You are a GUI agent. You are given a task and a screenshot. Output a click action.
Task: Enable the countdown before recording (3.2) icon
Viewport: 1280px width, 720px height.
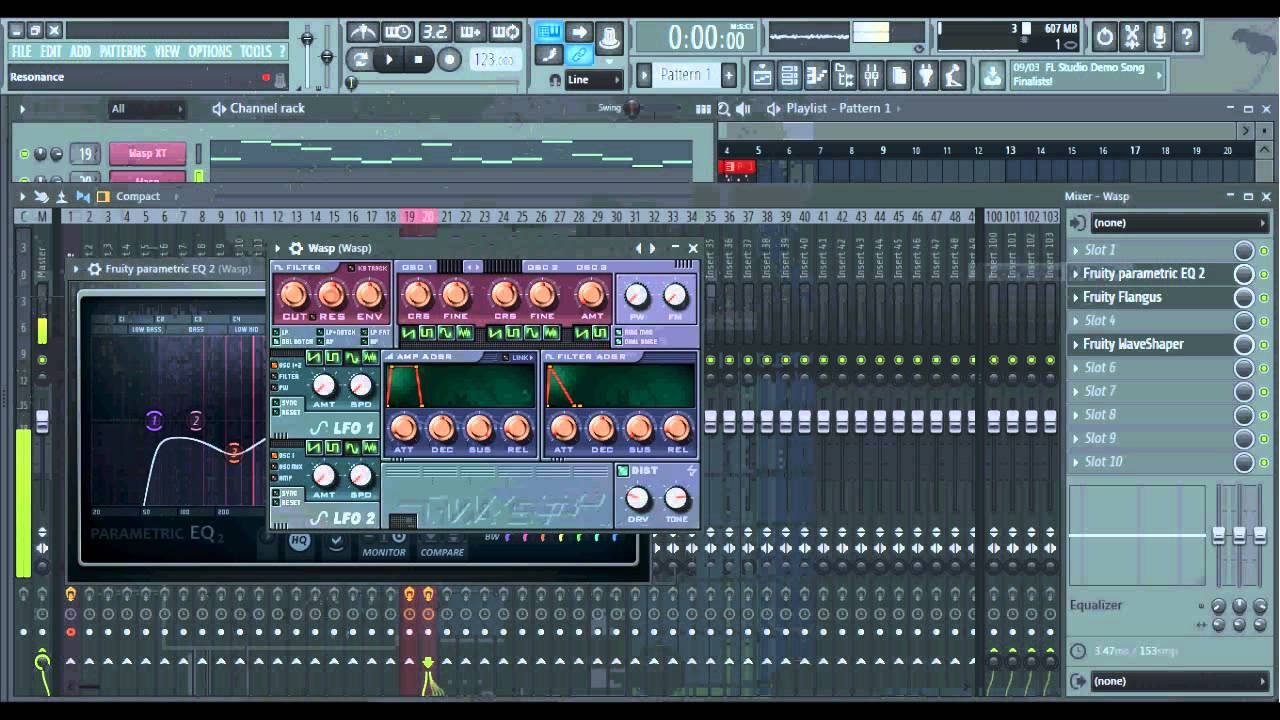point(434,32)
